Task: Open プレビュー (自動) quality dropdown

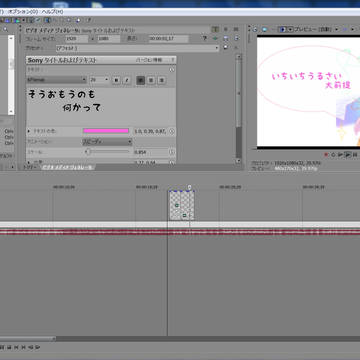Action: [315, 29]
